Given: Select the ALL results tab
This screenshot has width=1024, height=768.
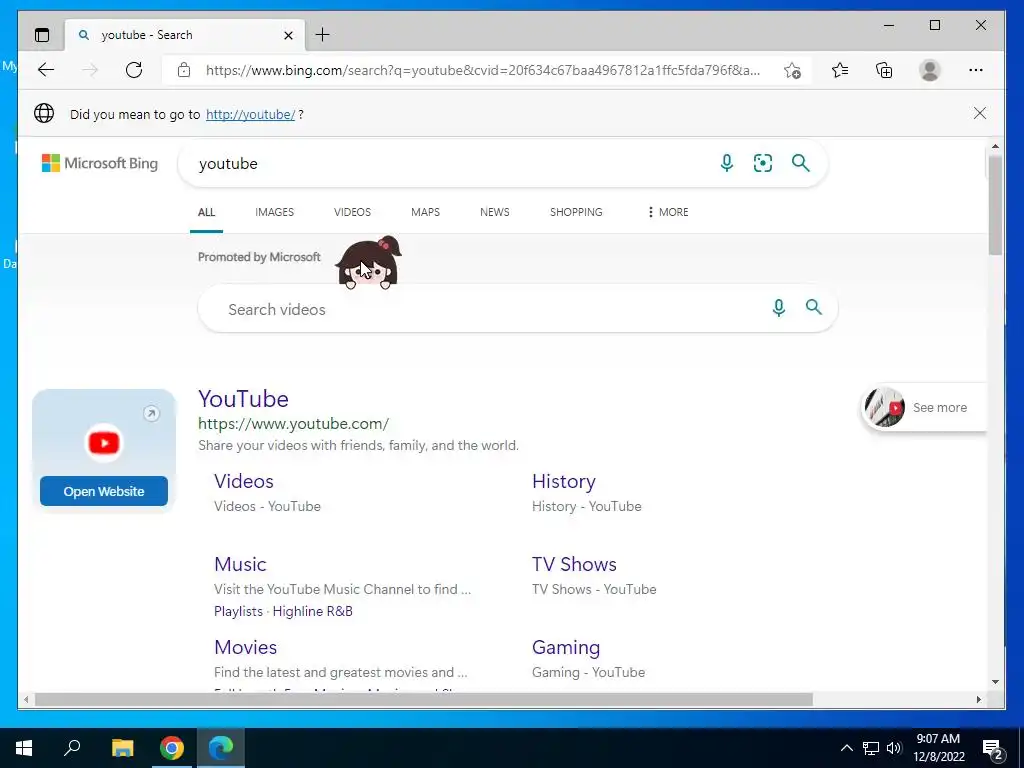Looking at the screenshot, I should pos(206,212).
